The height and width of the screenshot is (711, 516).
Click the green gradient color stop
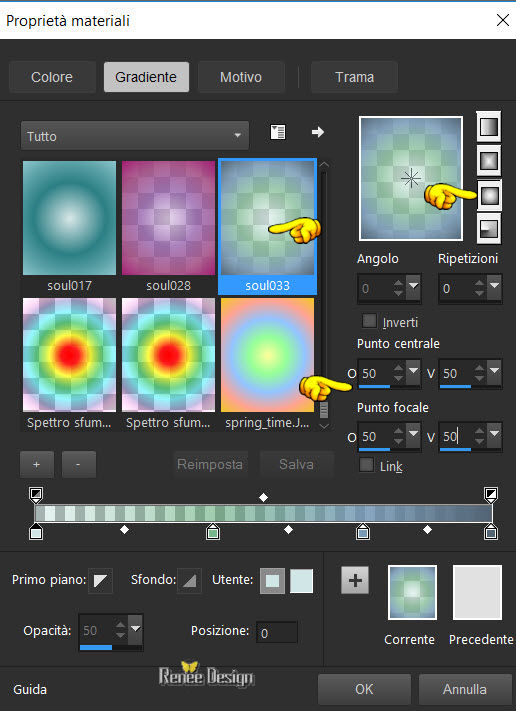213,531
